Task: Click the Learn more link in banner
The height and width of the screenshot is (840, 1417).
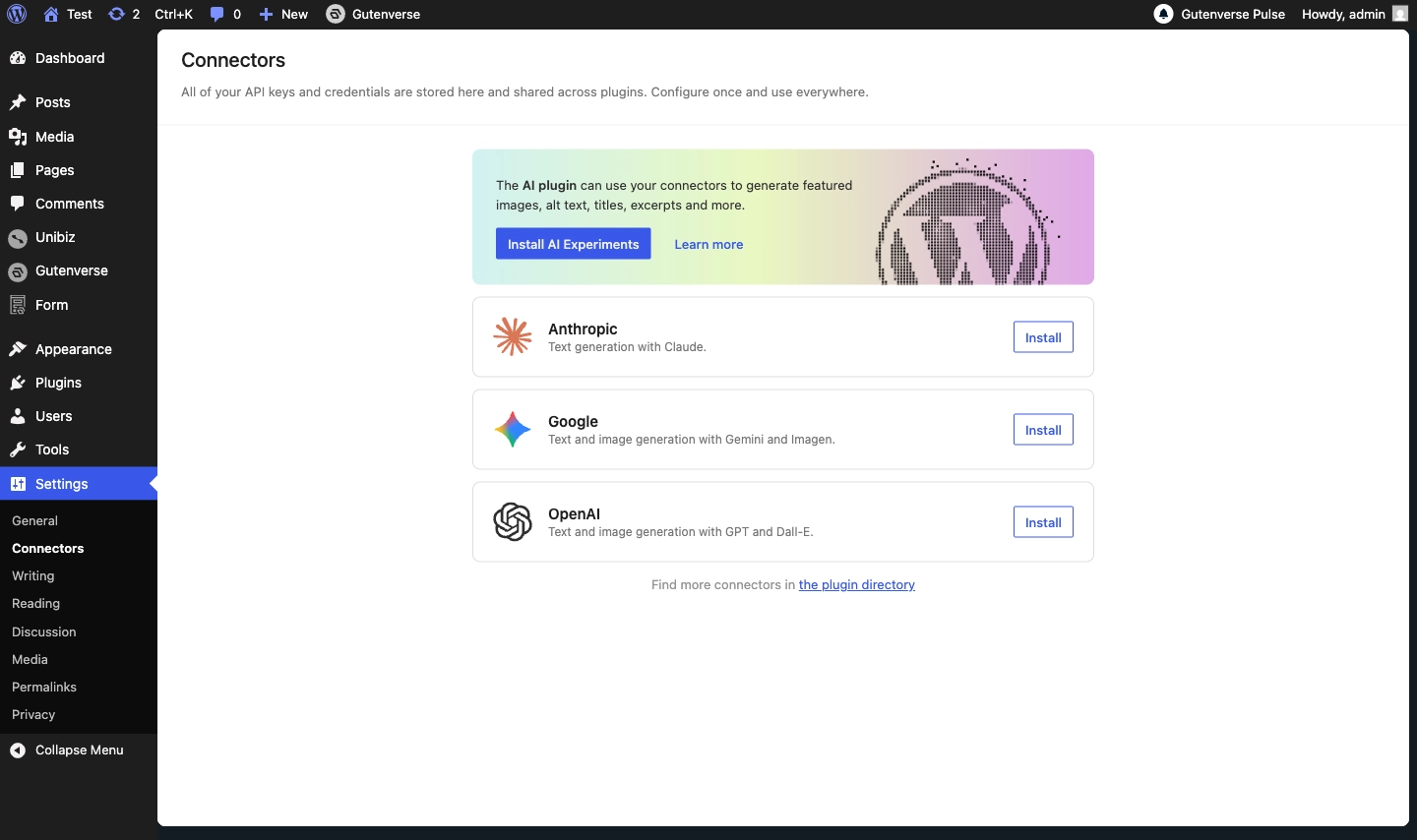Action: point(708,244)
